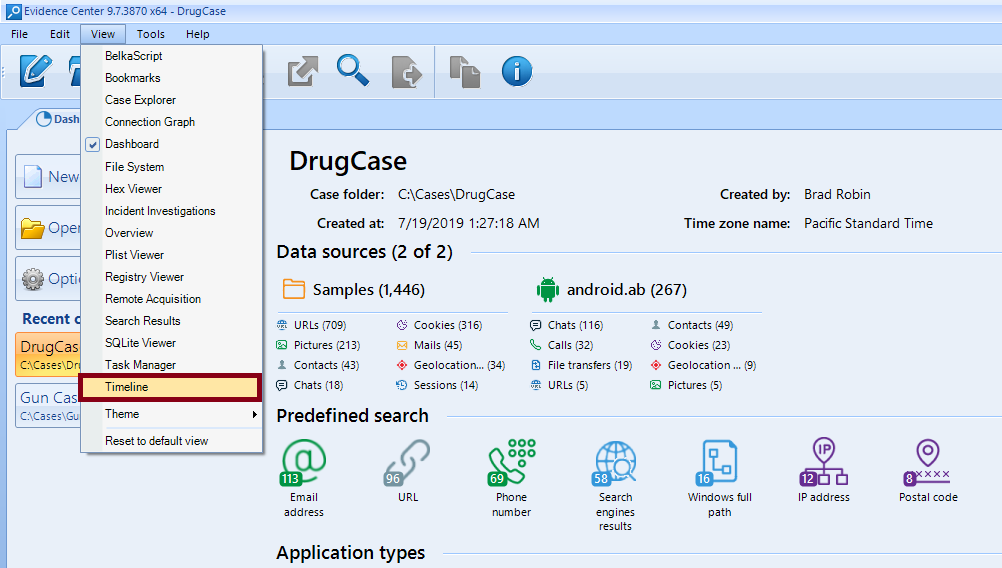Open Samples Cookies (316) link
This screenshot has width=1002, height=568.
pyautogui.click(x=448, y=325)
